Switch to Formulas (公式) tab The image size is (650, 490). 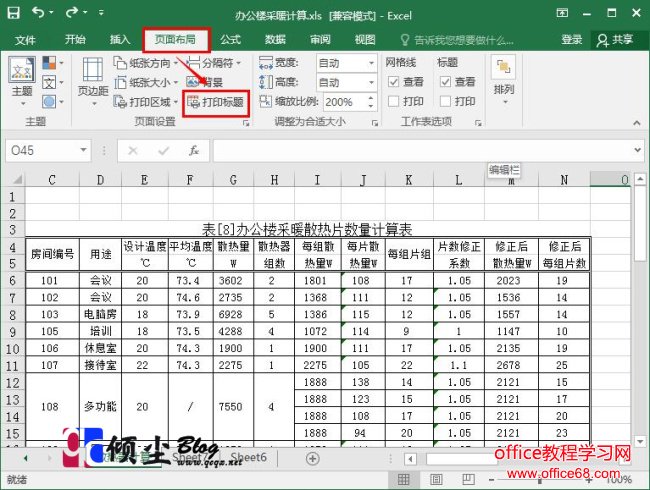(230, 39)
